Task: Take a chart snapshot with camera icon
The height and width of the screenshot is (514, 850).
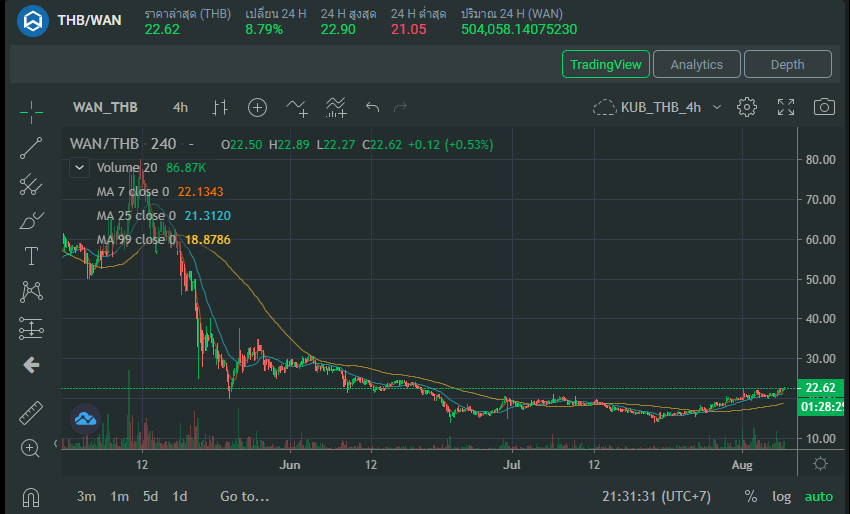Action: [x=824, y=107]
